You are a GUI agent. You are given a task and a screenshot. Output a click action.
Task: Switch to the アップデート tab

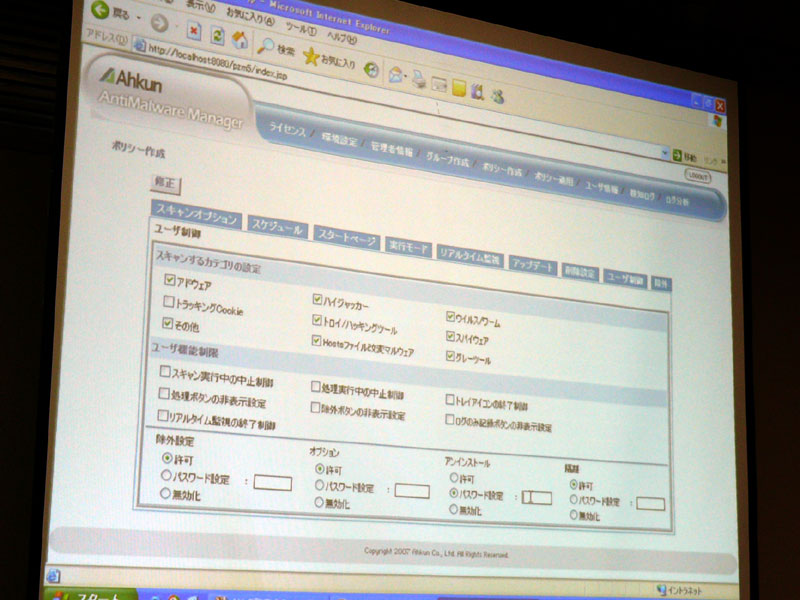coord(533,265)
